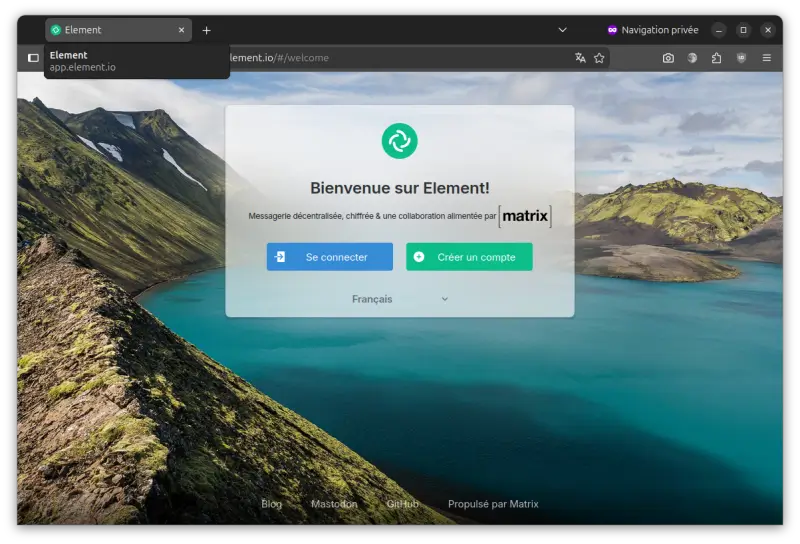
Task: Click the Navigation privée indicator
Action: click(653, 30)
